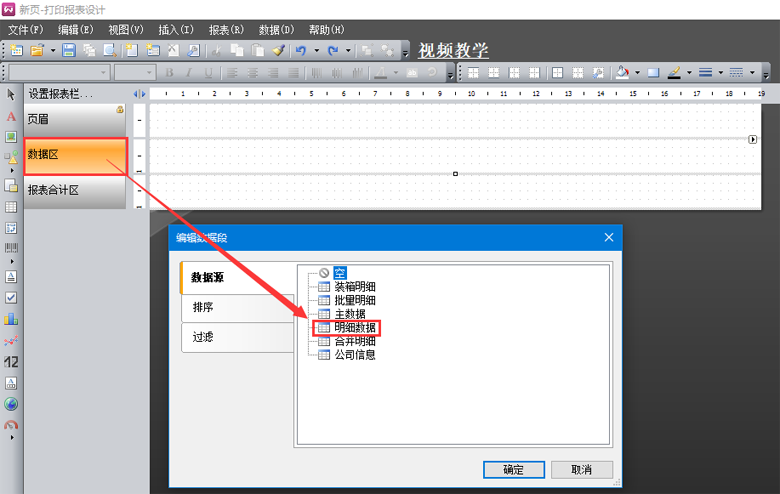Open the font size dropdown
Screen dimensions: 780x494
135,73
